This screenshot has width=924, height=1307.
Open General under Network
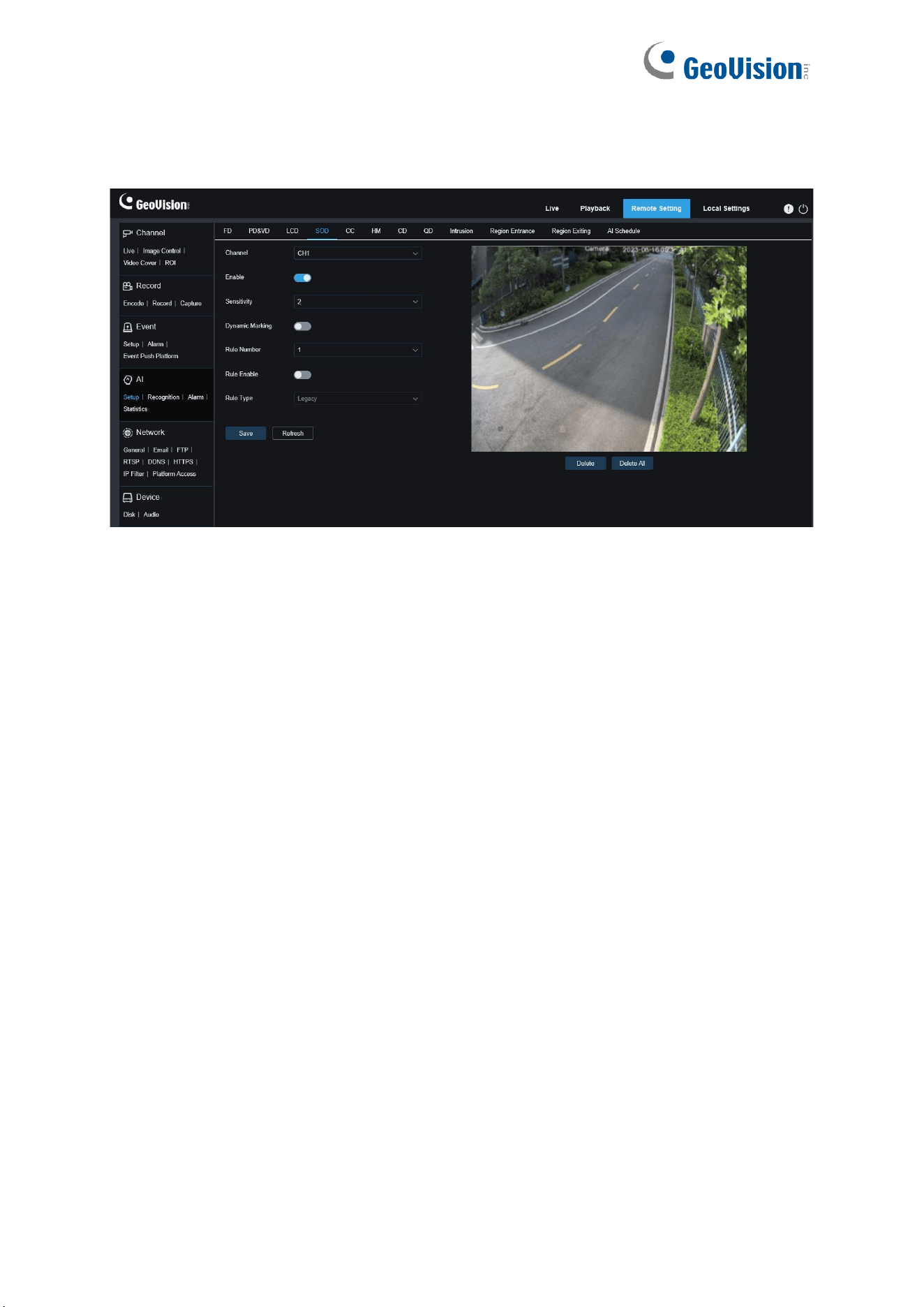(x=134, y=450)
